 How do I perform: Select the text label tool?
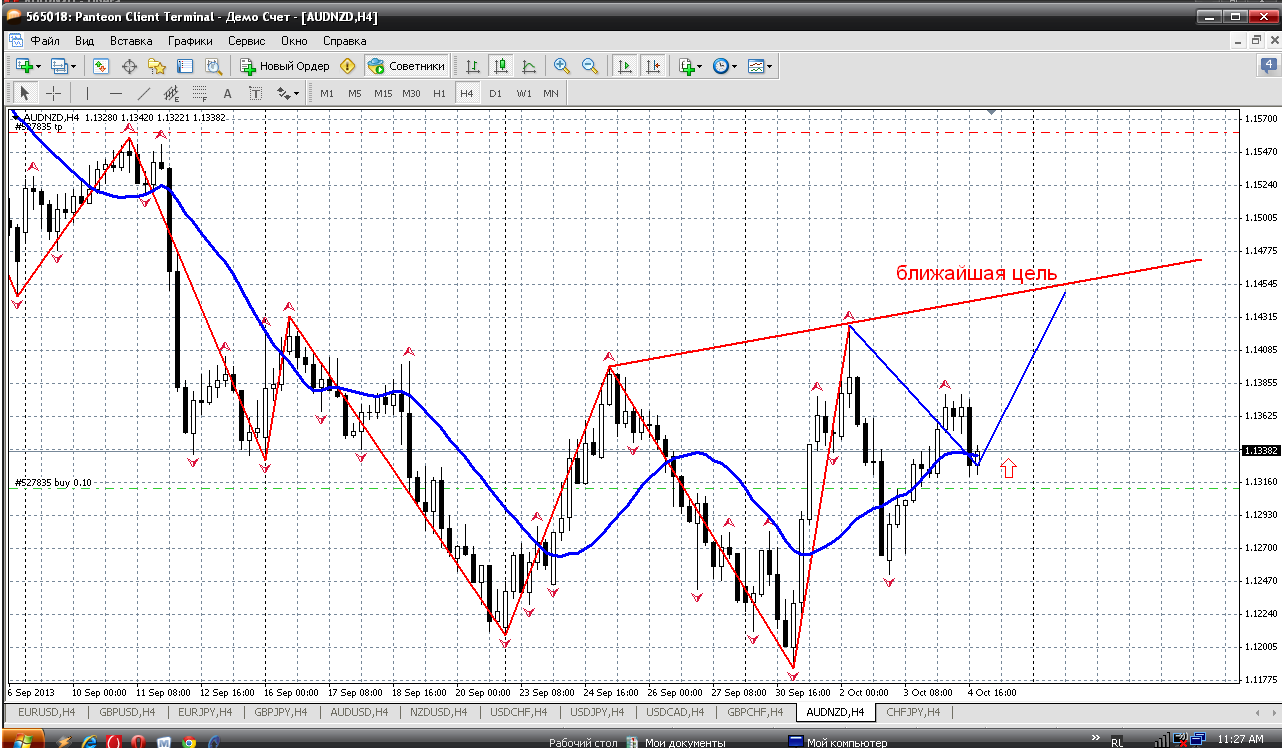point(256,93)
